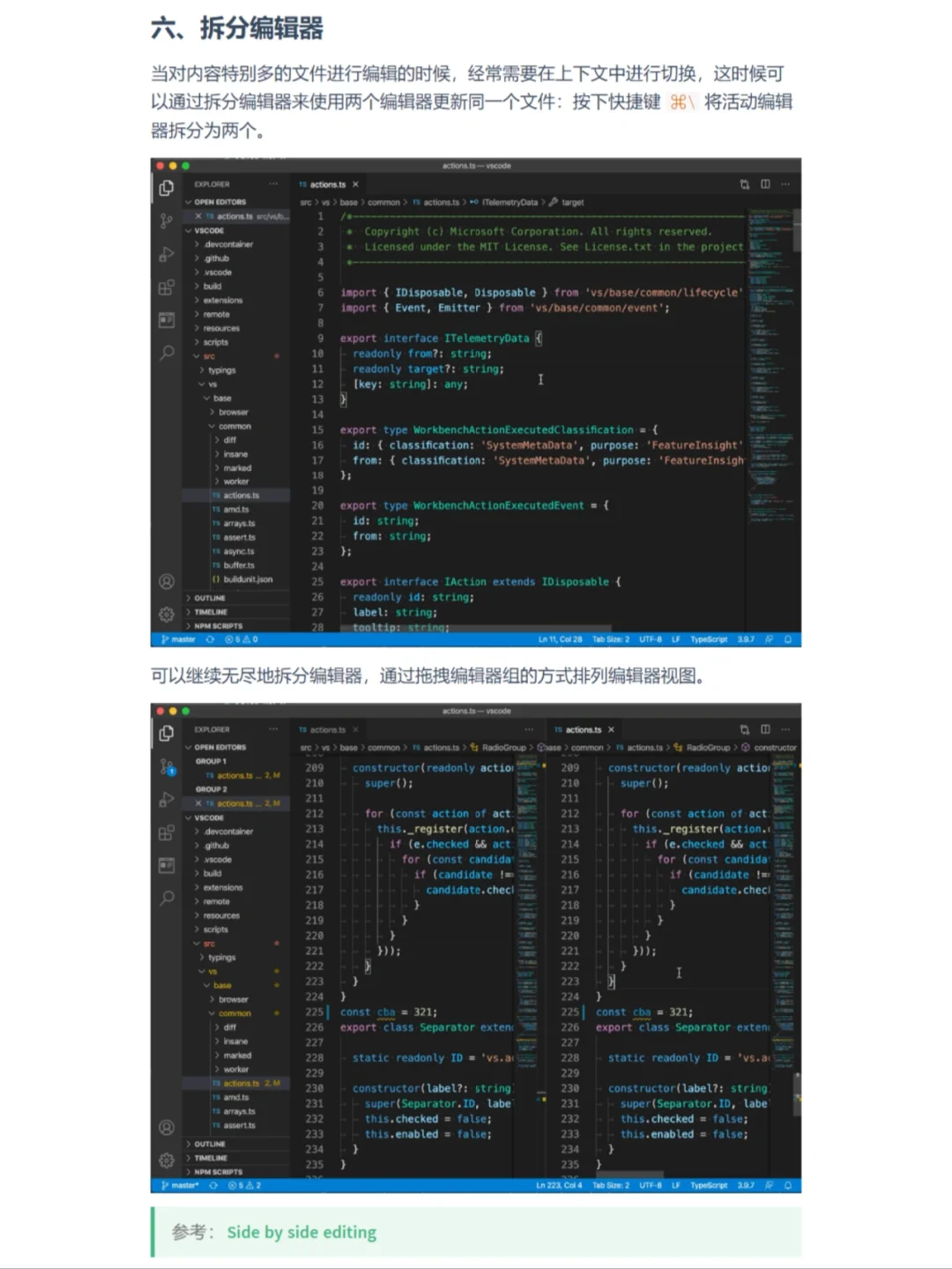Click Ln 223, Col 4 status entry
The height and width of the screenshot is (1269, 952).
559,1185
